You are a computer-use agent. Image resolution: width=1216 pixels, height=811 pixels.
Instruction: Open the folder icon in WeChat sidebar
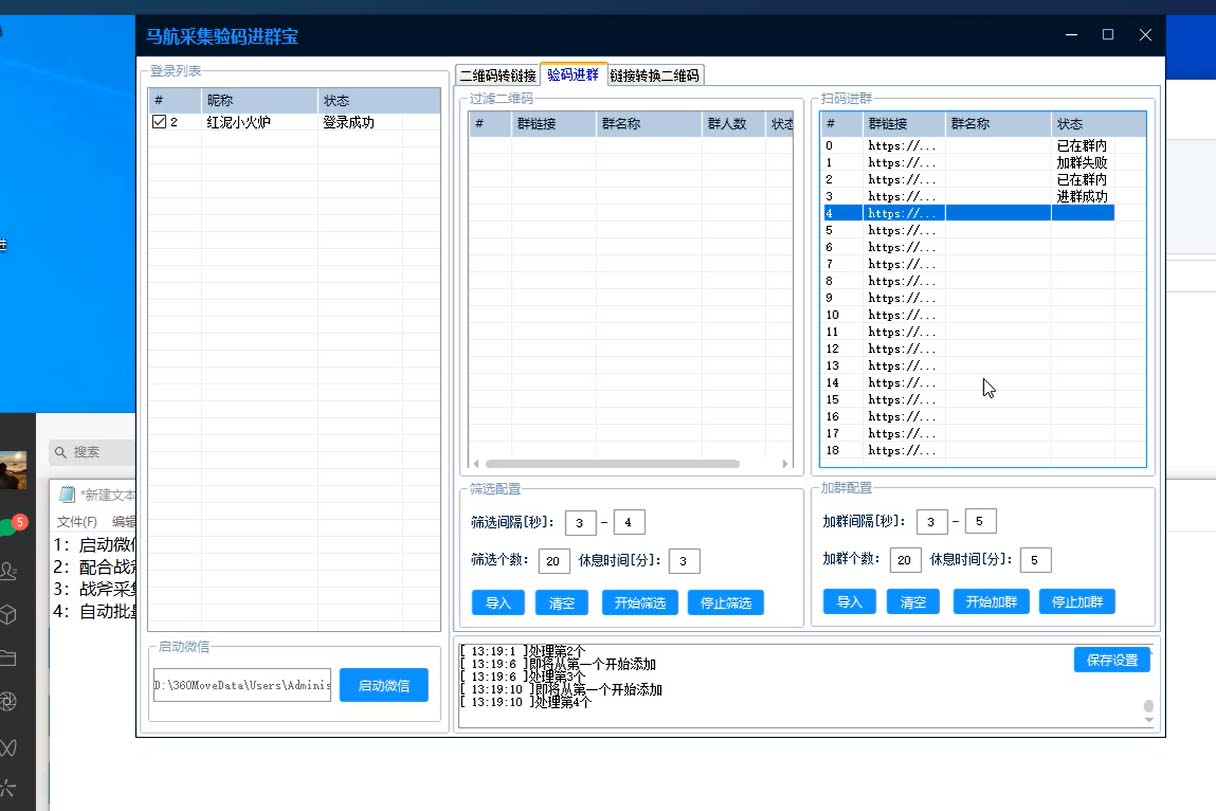tap(9, 658)
